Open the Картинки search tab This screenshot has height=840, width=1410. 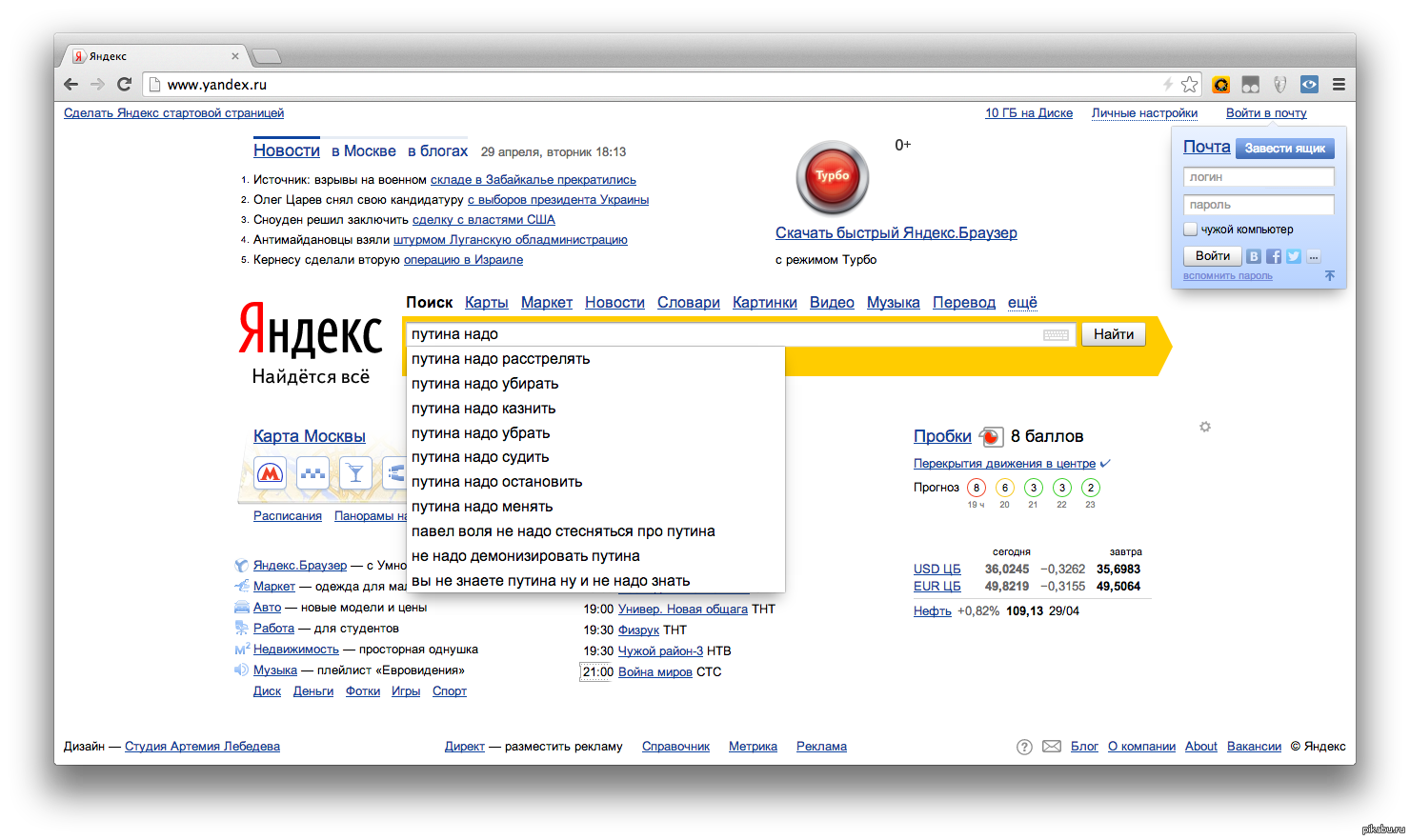point(765,302)
